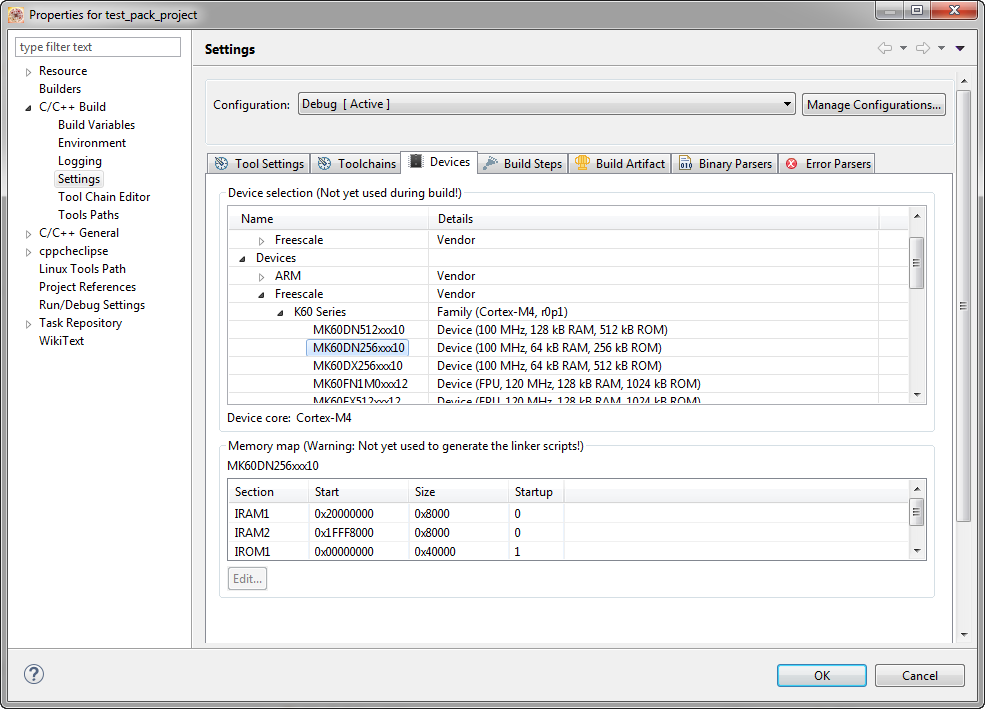Click the back navigation arrow icon
The image size is (985, 709).
point(884,48)
